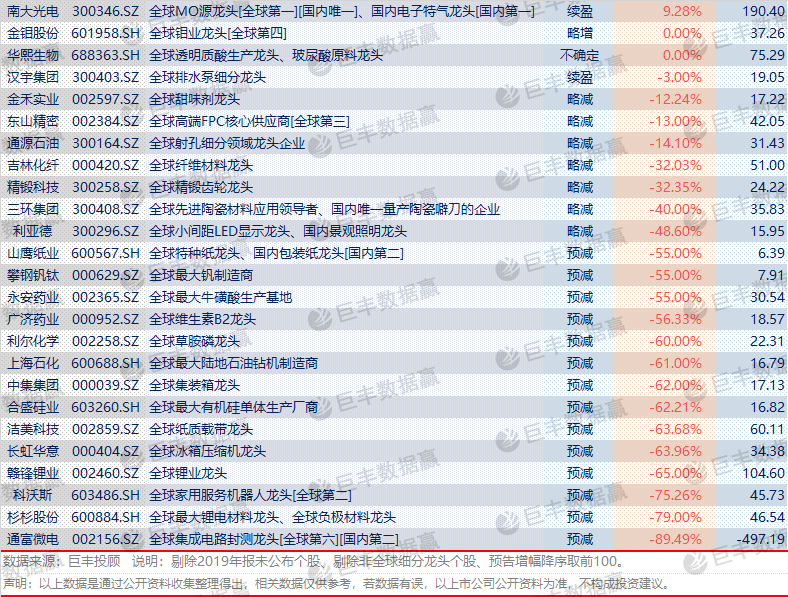Image resolution: width=788 pixels, height=597 pixels.
Task: Select the stock name 利尔化学
Action: point(33,341)
